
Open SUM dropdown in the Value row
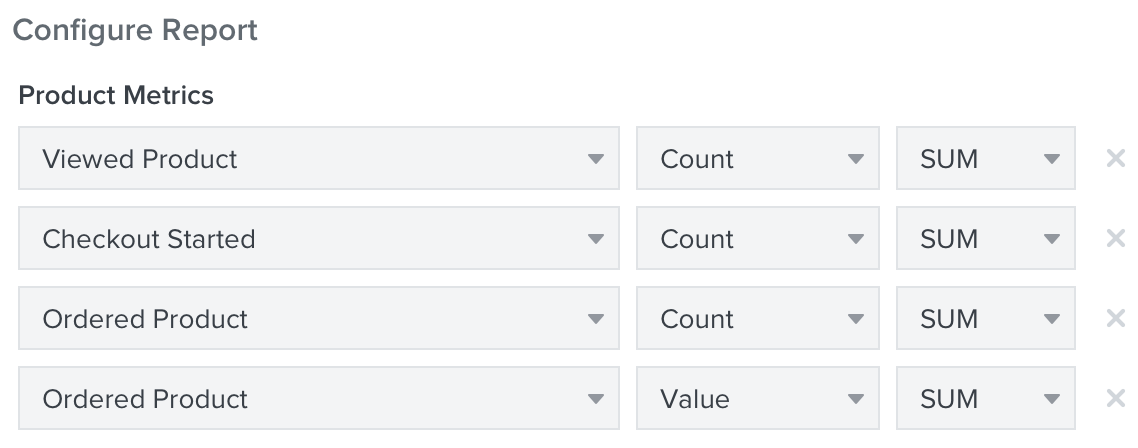click(985, 398)
